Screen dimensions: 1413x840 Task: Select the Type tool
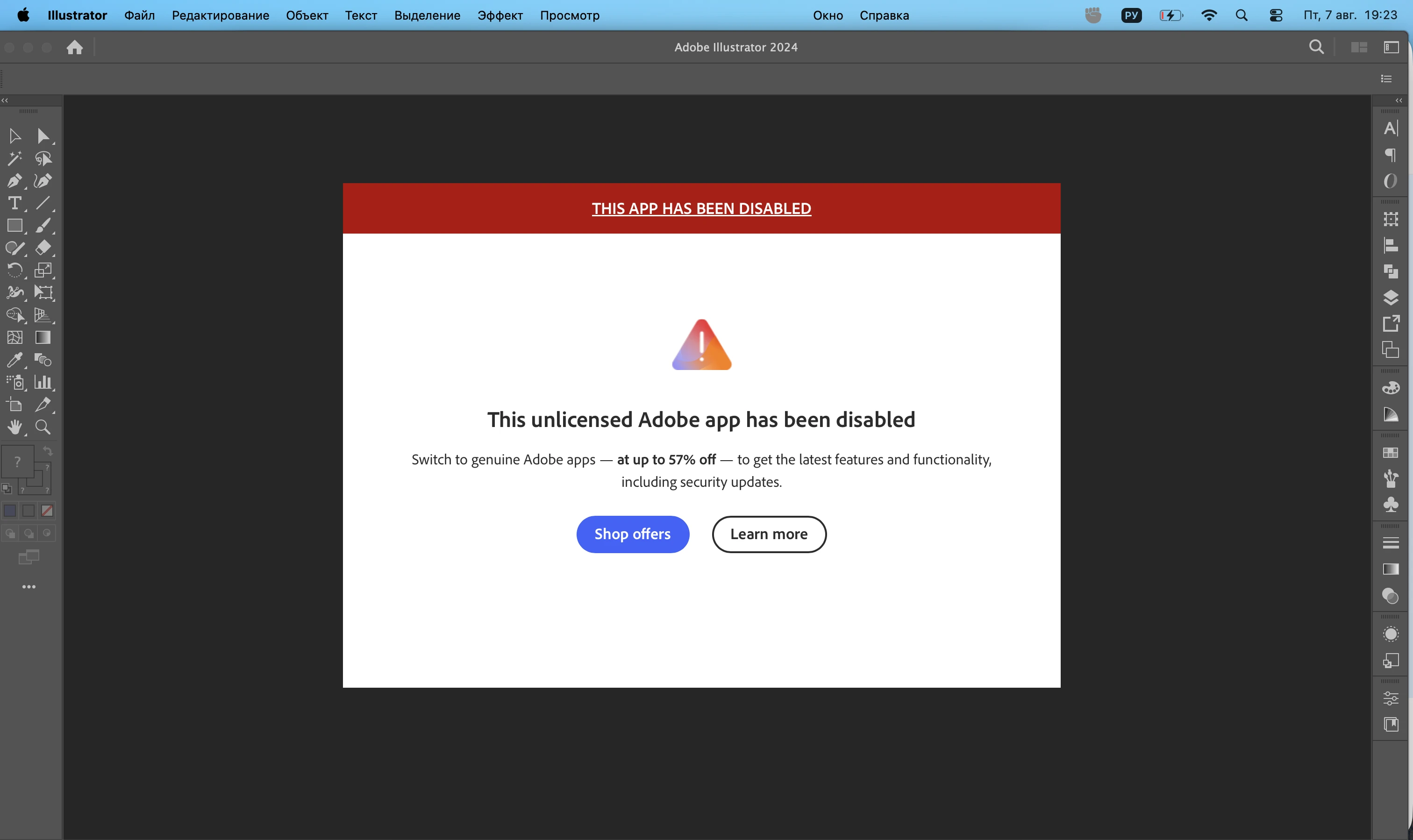pyautogui.click(x=15, y=203)
